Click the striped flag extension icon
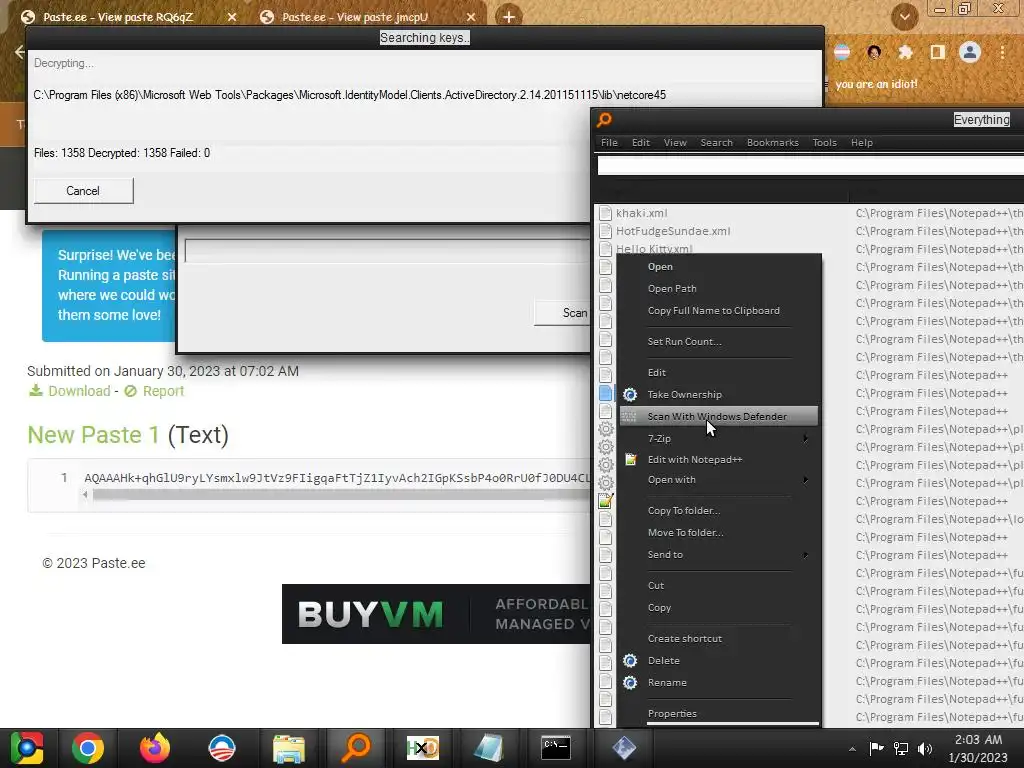This screenshot has width=1024, height=768. coord(842,52)
